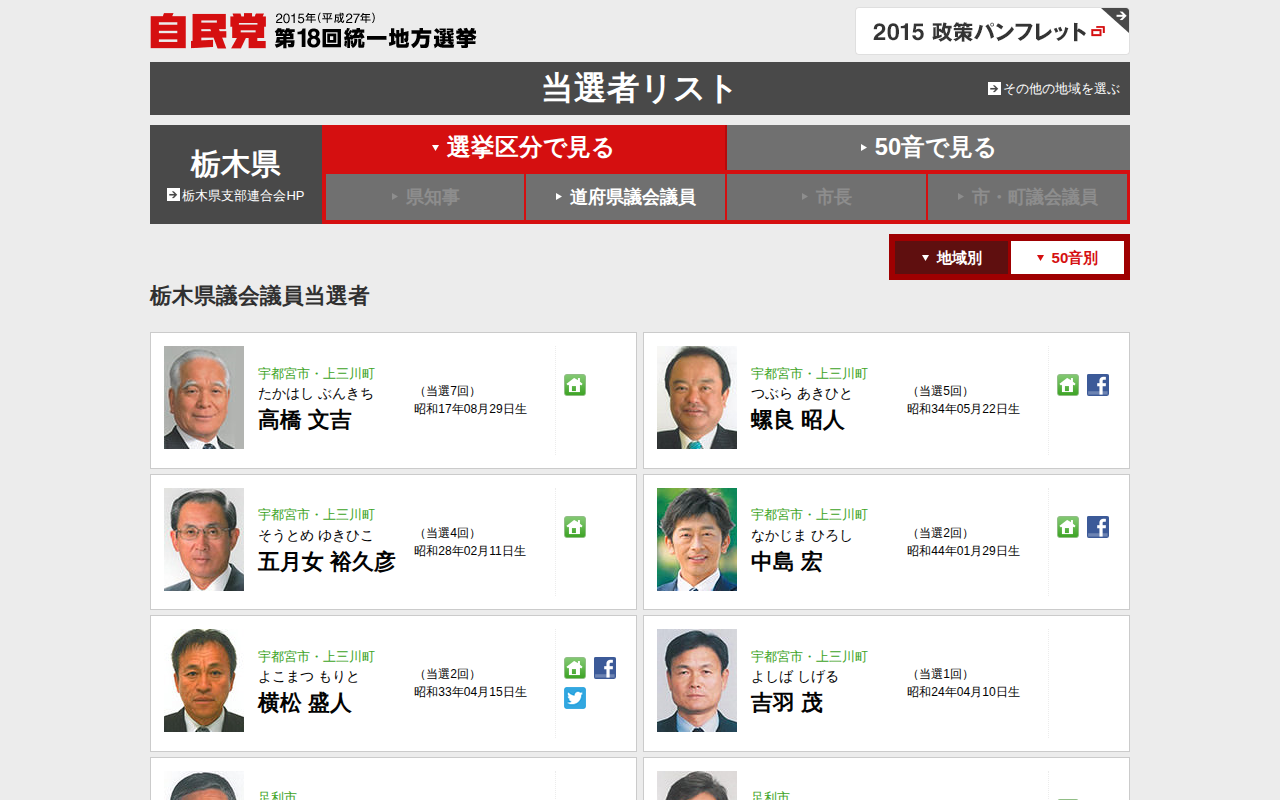1280x800 pixels.
Task: Click birth date 昭和44年01月29日生
Action: click(964, 551)
